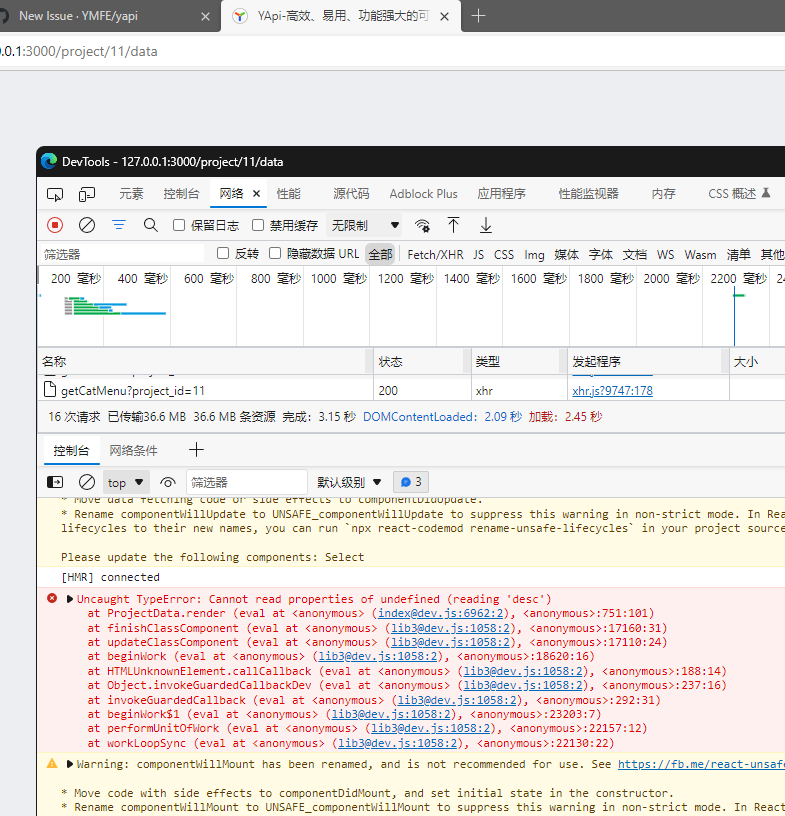785x816 pixels.
Task: Close the YApi browser tab
Action: 445,17
